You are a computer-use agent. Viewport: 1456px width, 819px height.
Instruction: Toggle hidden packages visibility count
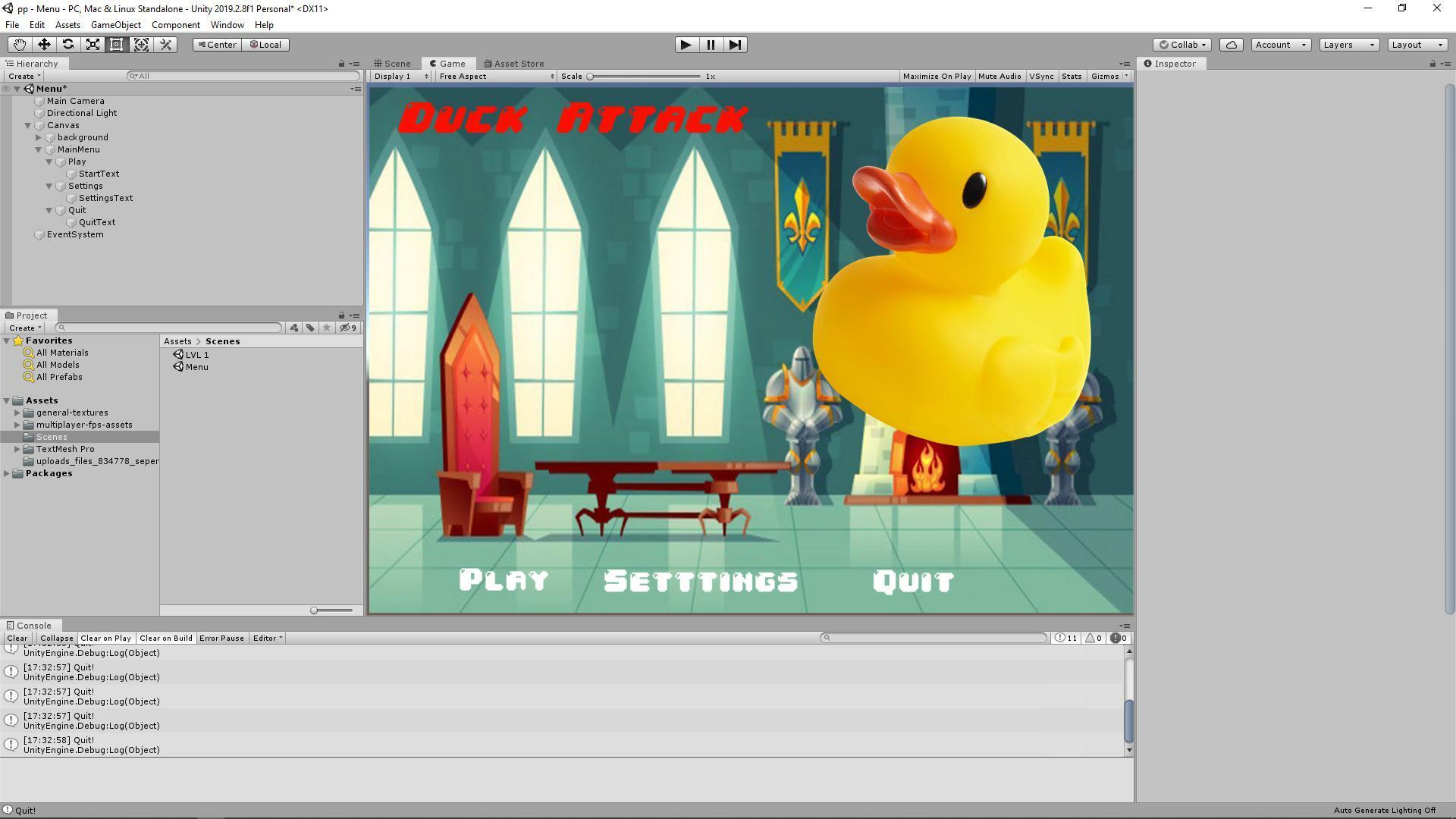(x=348, y=328)
